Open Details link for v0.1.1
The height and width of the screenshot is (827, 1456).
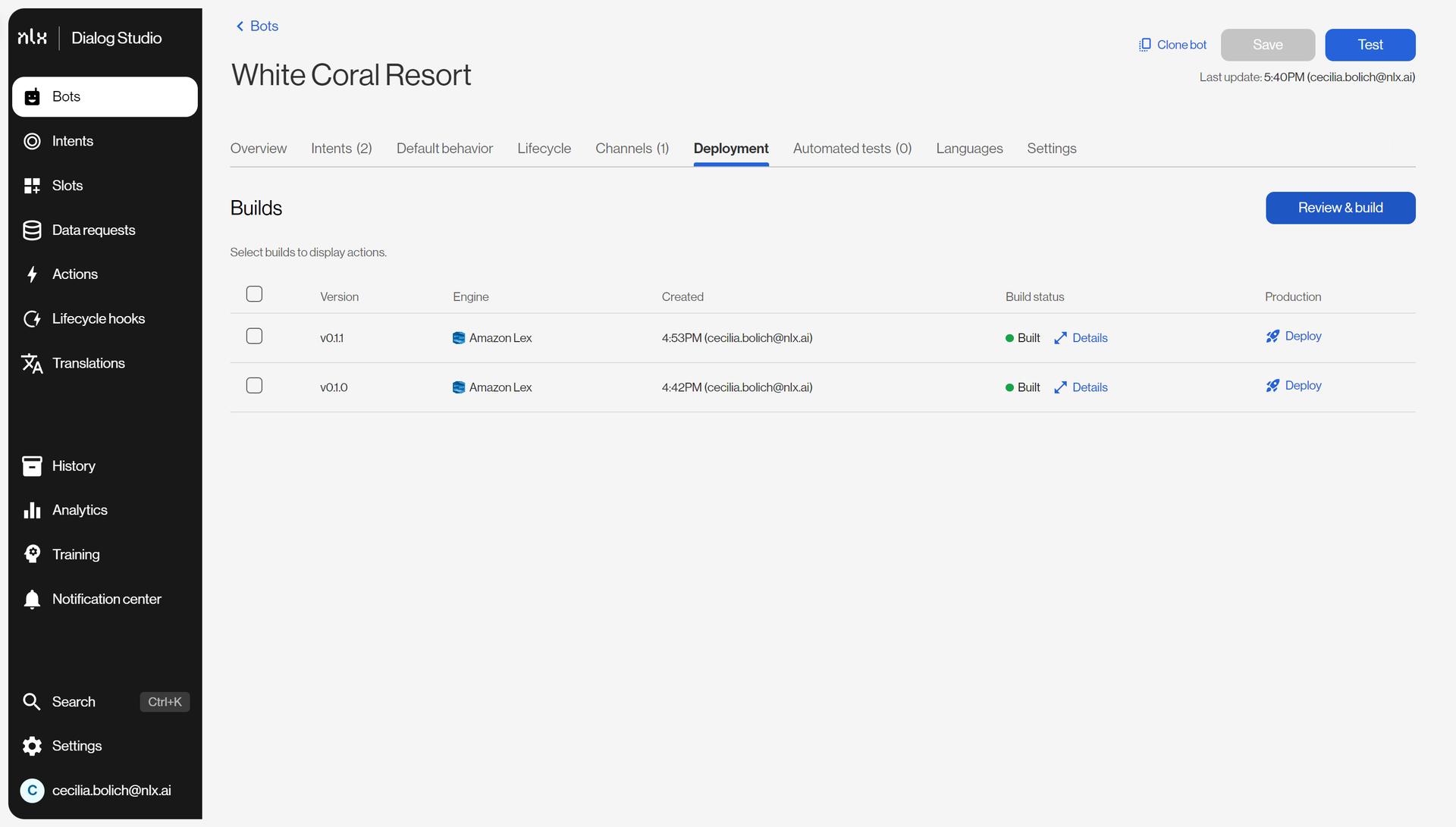pos(1090,338)
